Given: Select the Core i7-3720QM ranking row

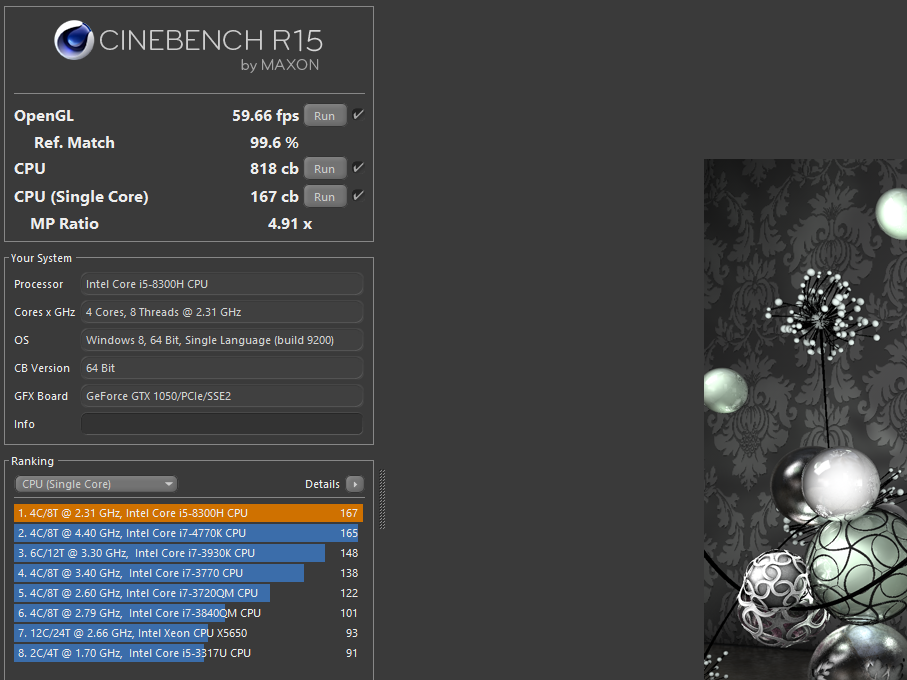Looking at the screenshot, I should [189, 593].
